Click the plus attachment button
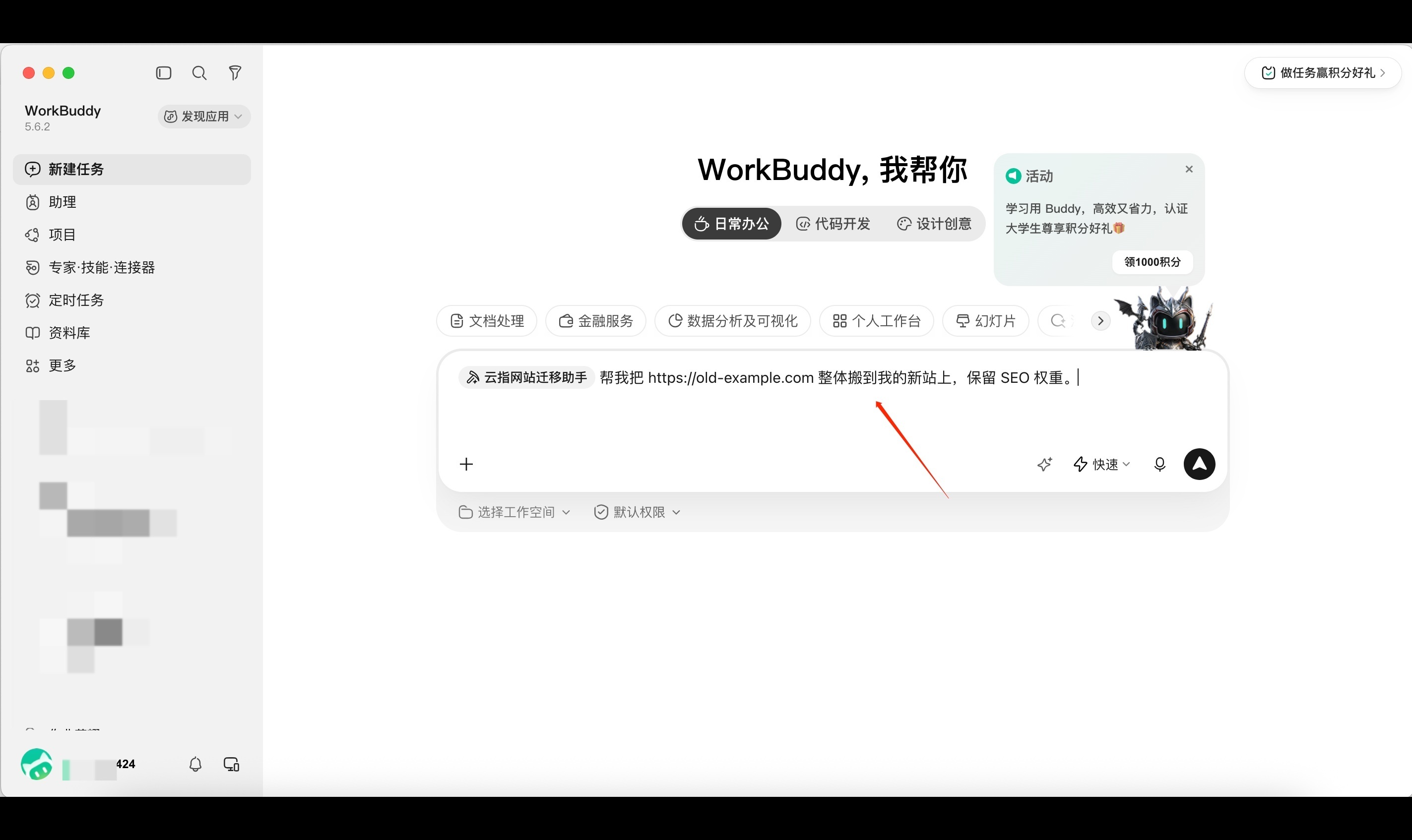Image resolution: width=1412 pixels, height=840 pixels. click(466, 465)
